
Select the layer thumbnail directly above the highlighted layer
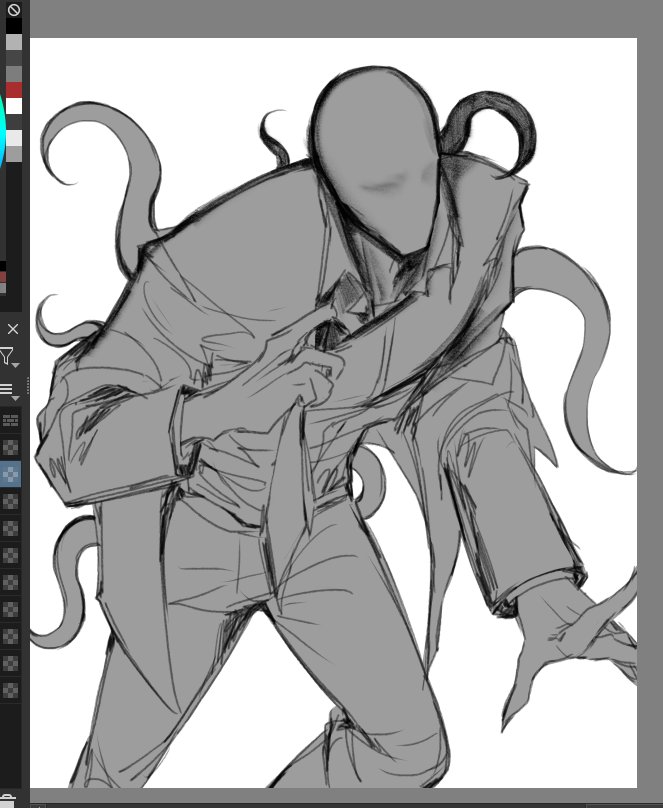pos(10,447)
